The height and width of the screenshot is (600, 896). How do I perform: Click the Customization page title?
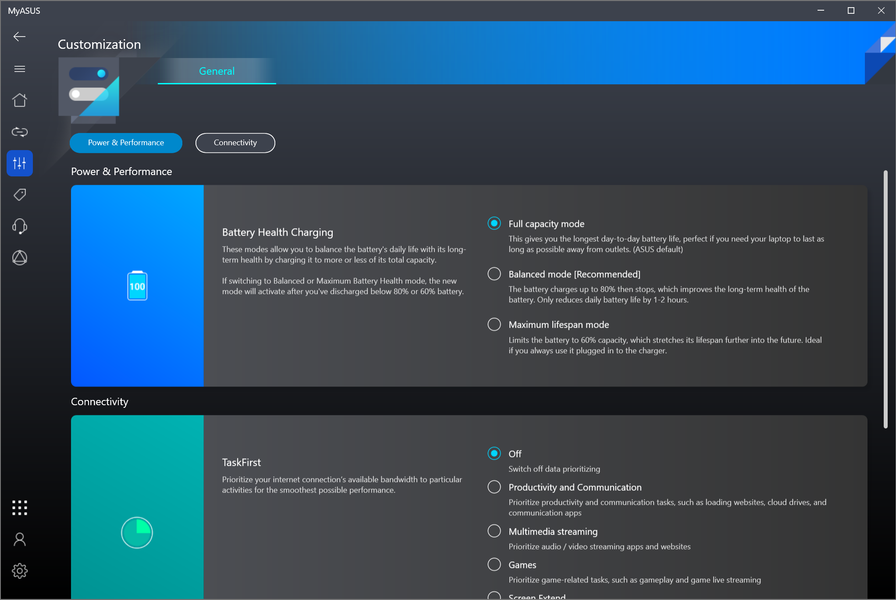(x=99, y=45)
